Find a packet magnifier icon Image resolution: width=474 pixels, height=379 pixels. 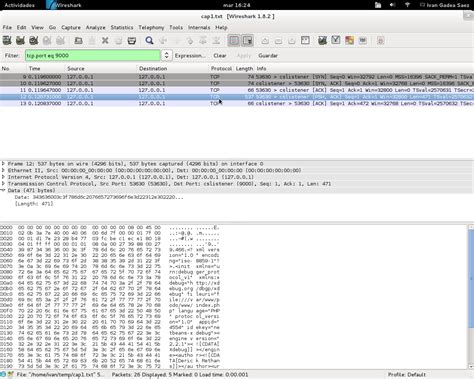tap(149, 41)
